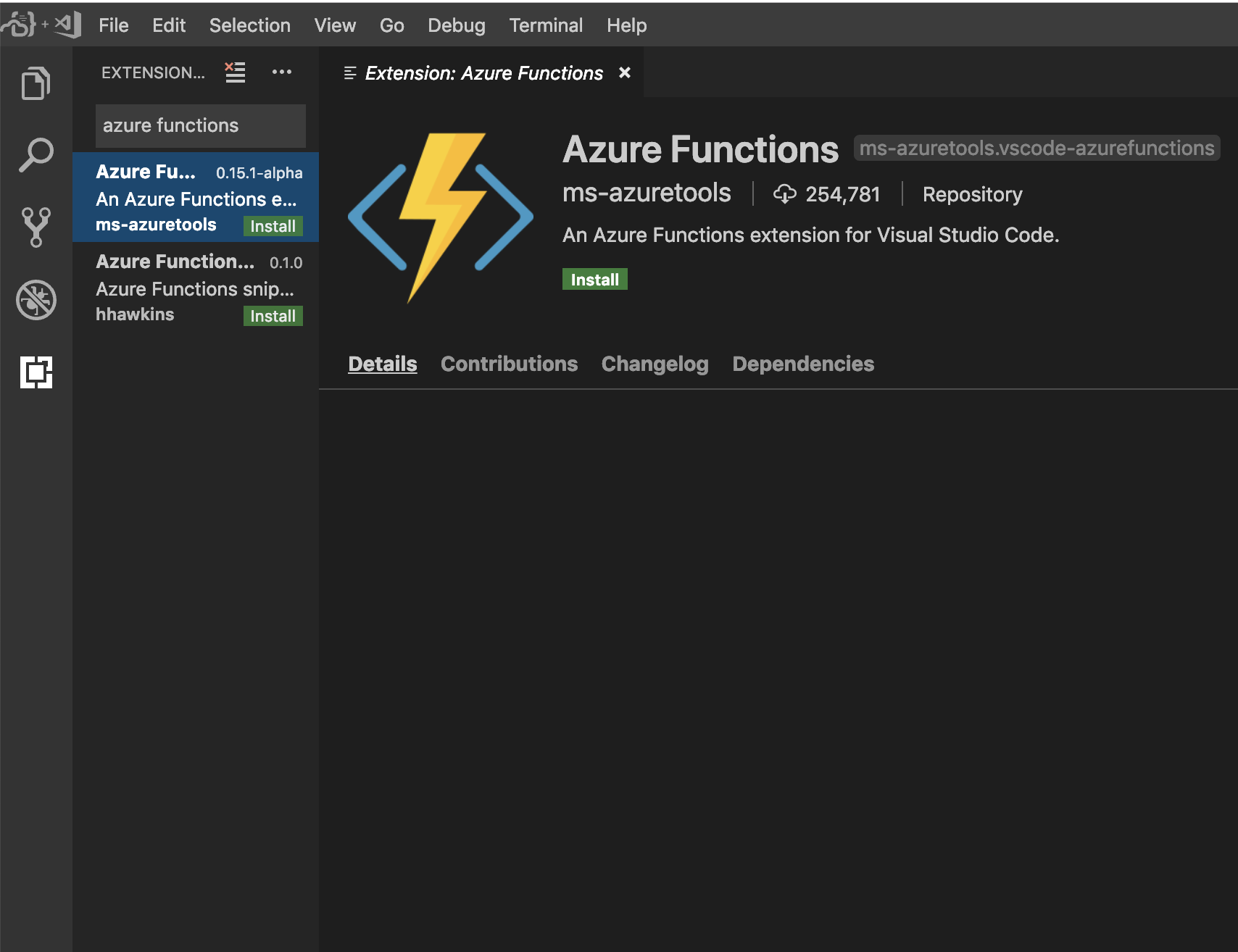Click the ms-azuretools publisher link
Viewport: 1238px width, 952px height.
point(647,193)
